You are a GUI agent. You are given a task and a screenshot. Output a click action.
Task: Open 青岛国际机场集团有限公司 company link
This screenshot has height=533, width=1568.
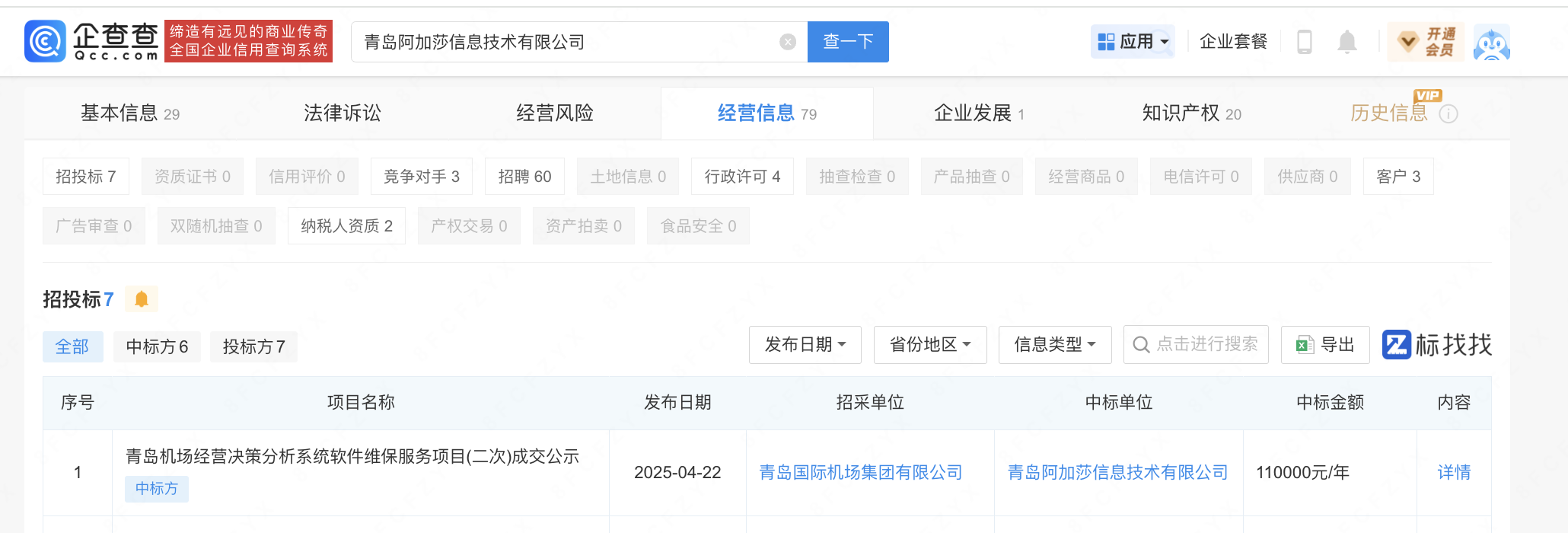coord(860,473)
